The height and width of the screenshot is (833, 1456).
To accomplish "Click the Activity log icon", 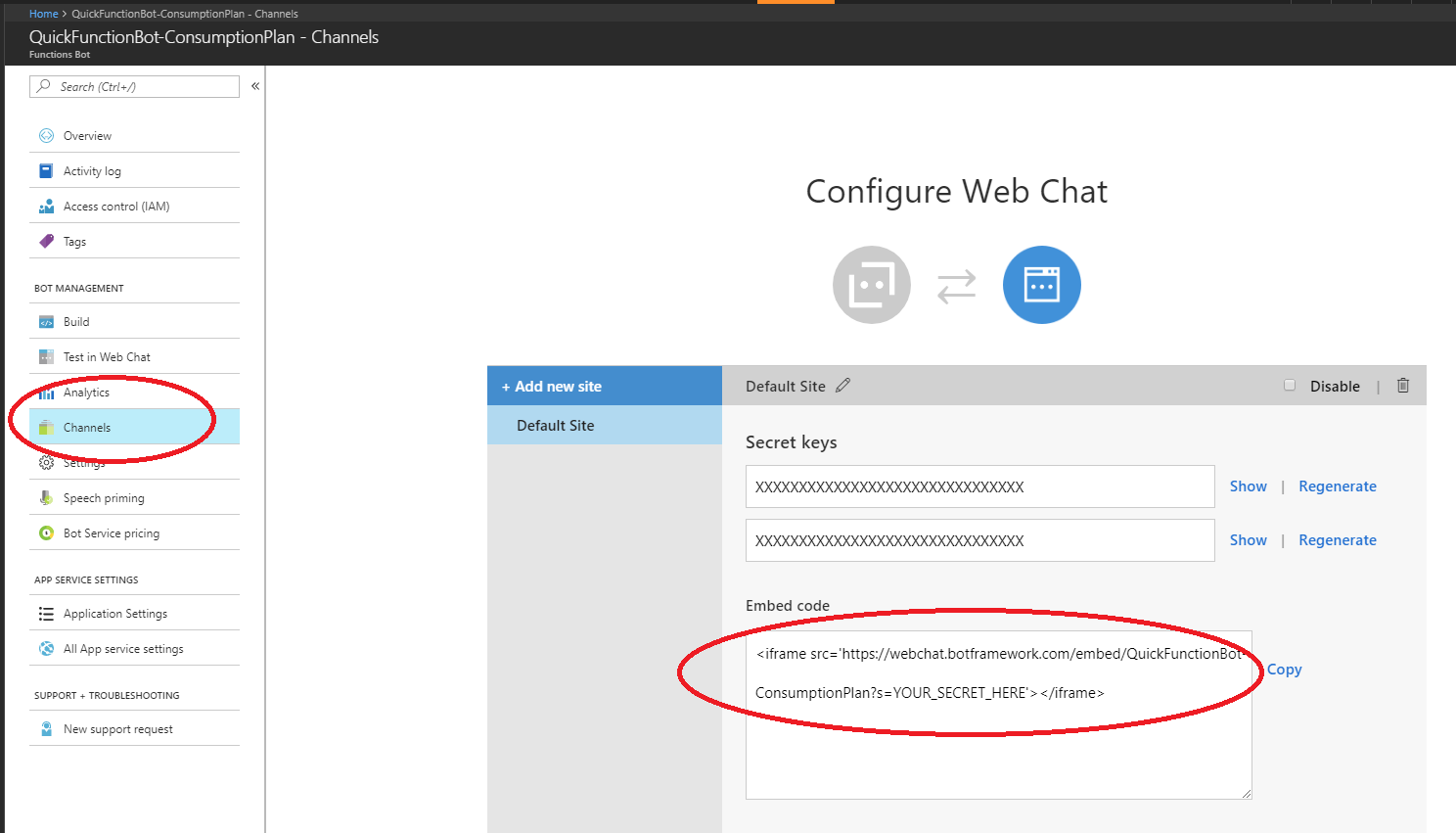I will (46, 170).
